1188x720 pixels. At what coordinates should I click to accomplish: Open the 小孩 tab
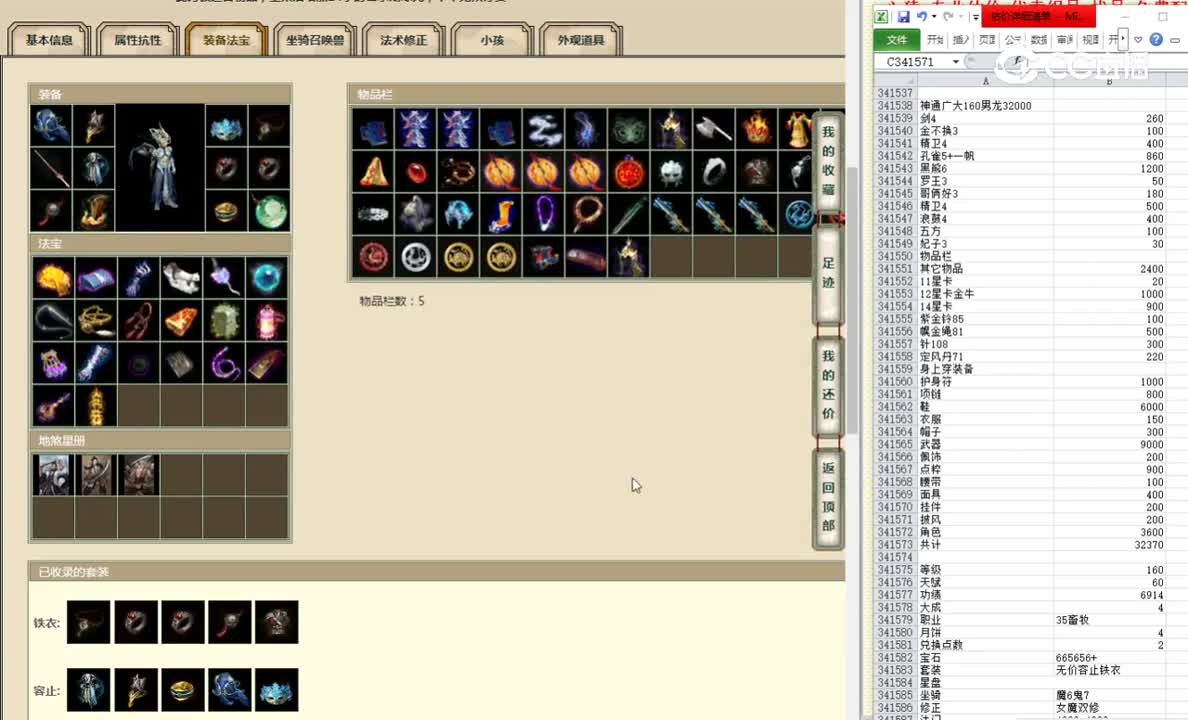[492, 40]
